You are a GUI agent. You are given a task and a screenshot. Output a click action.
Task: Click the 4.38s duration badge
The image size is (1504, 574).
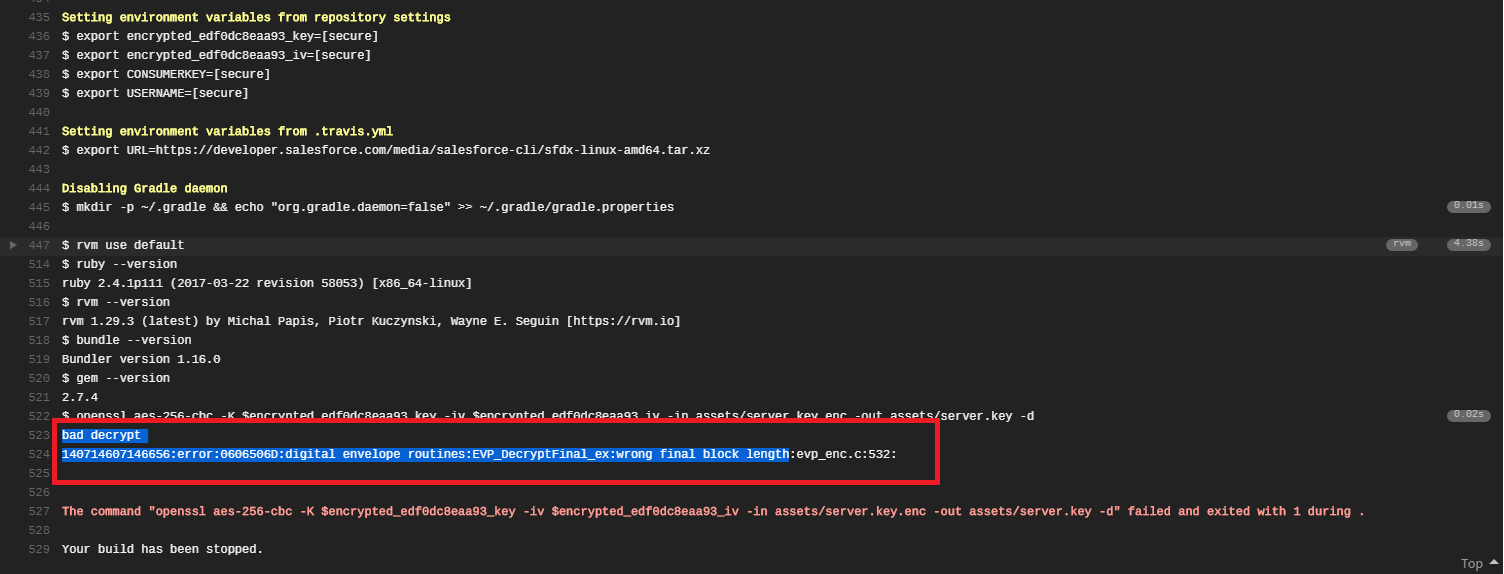[1466, 244]
